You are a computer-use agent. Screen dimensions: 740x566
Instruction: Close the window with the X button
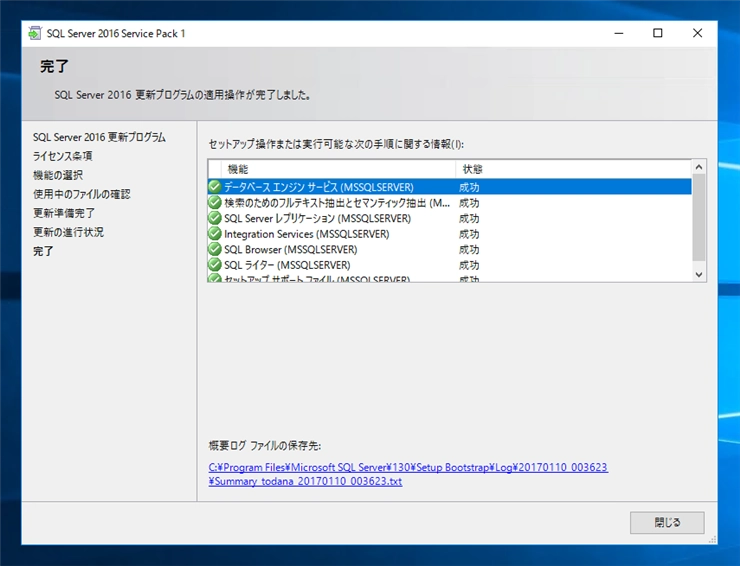click(x=697, y=33)
